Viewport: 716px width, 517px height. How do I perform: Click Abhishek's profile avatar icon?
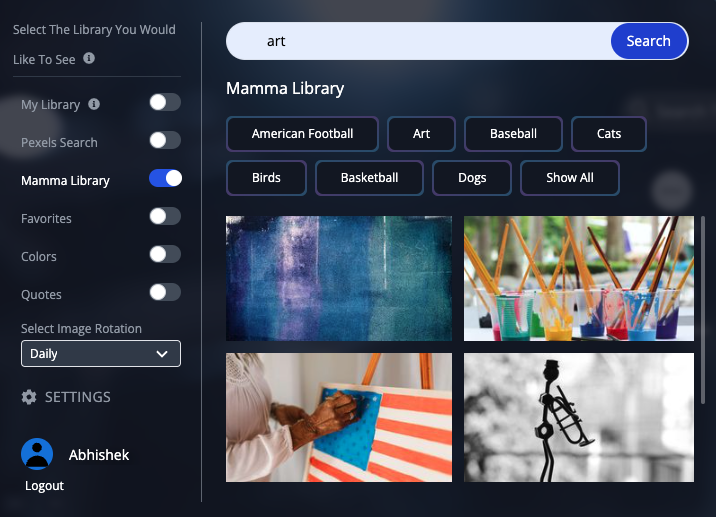click(37, 454)
